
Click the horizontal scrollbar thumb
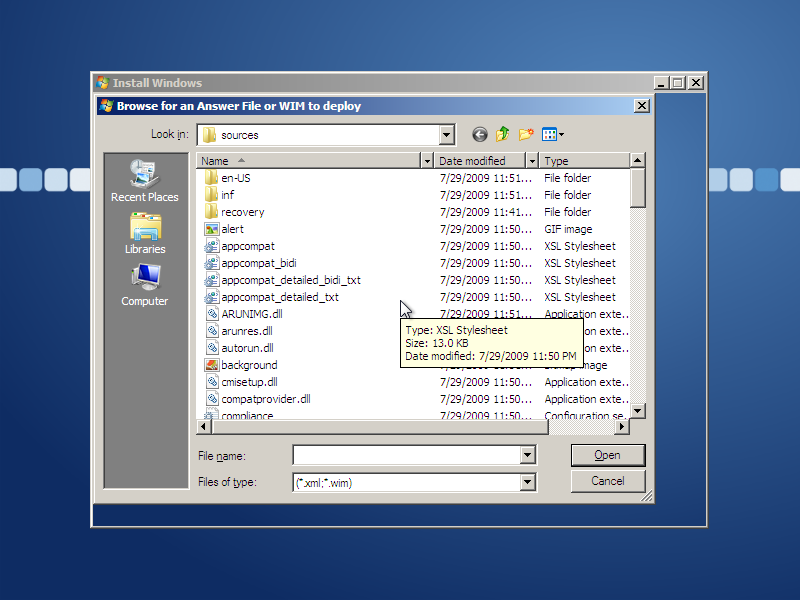[x=380, y=427]
